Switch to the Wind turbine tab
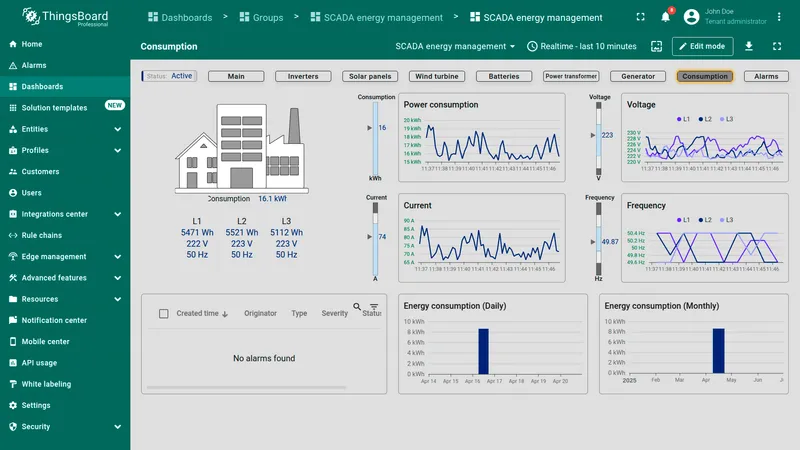Image resolution: width=800 pixels, height=450 pixels. click(x=437, y=77)
